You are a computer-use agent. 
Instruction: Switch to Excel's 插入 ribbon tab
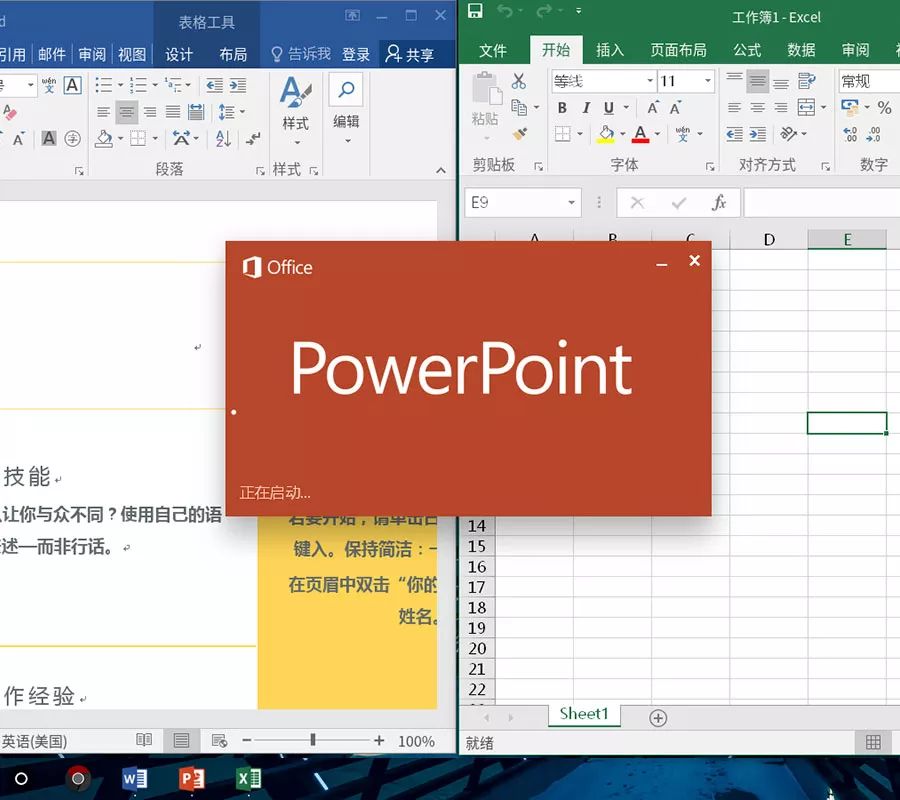[611, 50]
